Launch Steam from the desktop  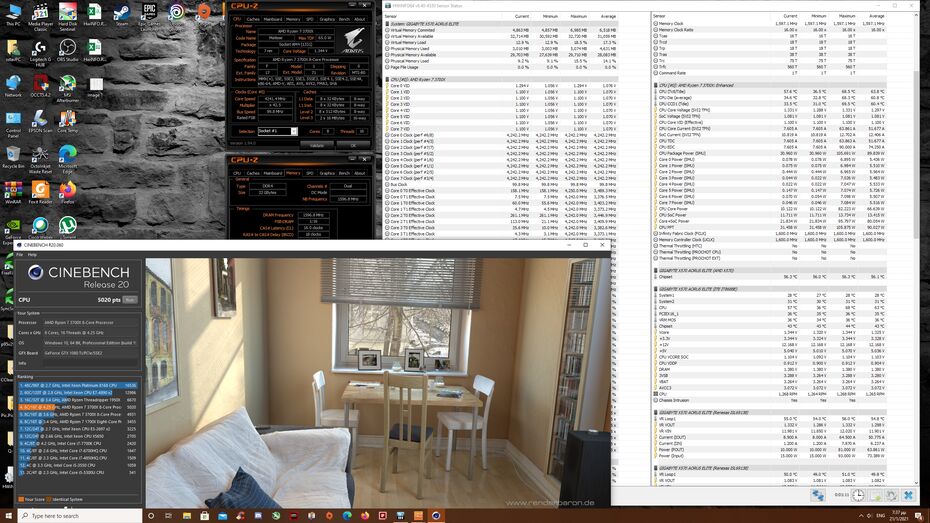point(122,15)
